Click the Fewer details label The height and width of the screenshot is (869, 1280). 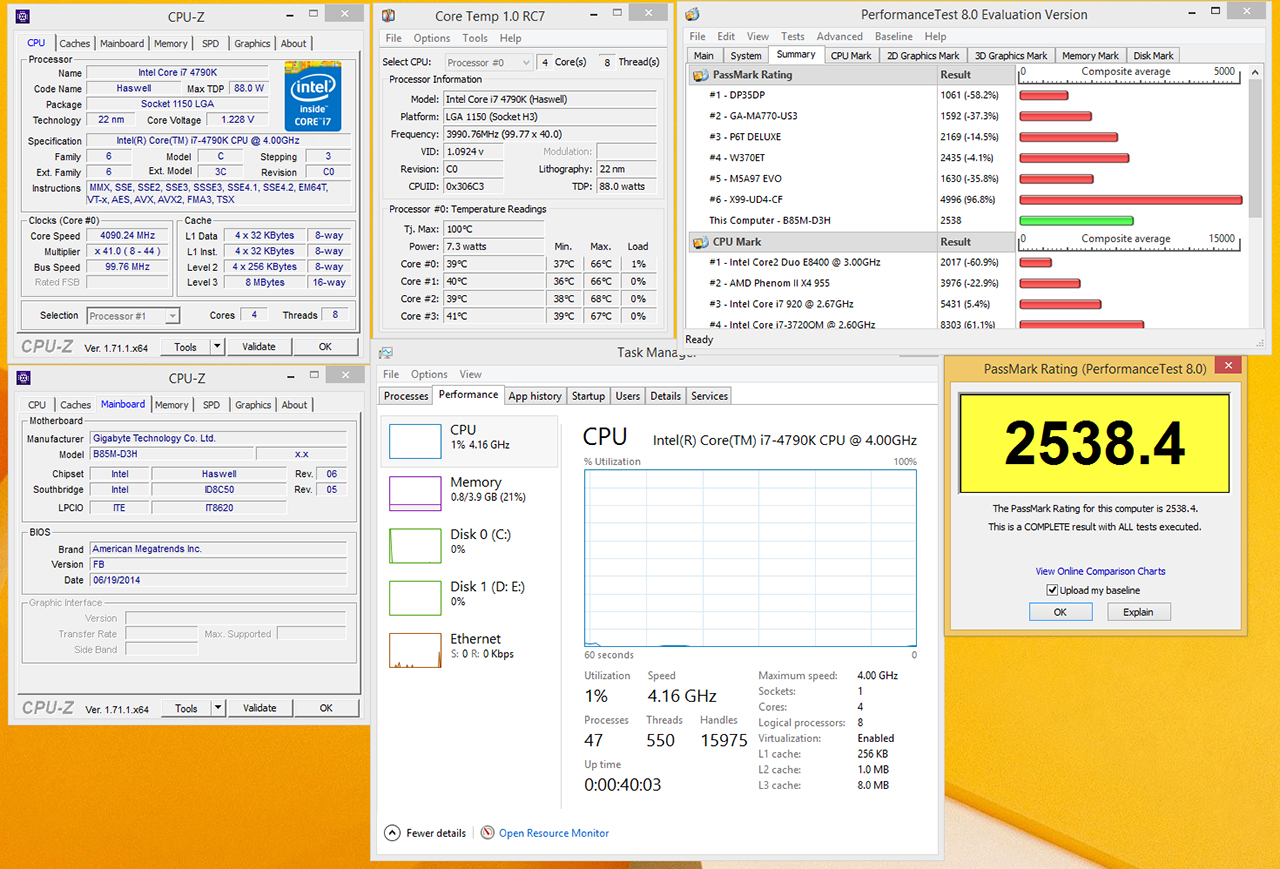(x=436, y=833)
